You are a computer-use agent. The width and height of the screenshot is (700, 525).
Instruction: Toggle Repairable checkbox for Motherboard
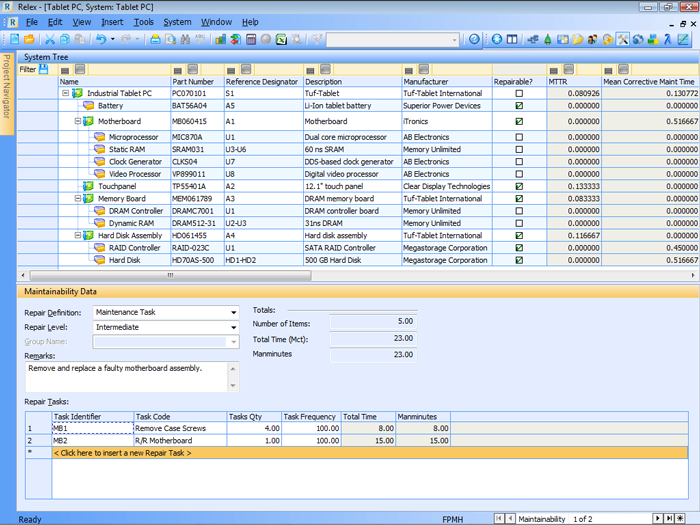pyautogui.click(x=519, y=121)
